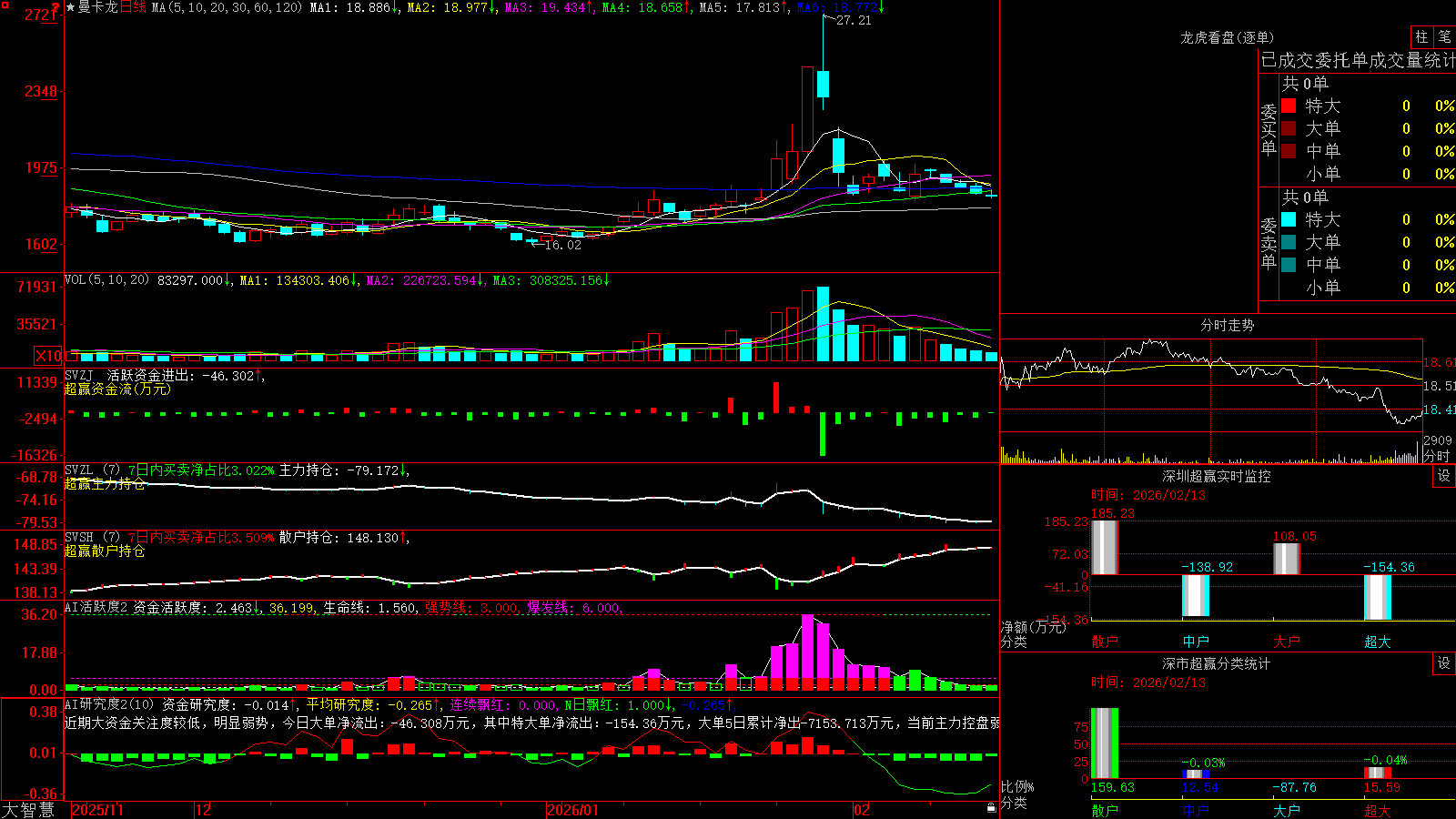Click the lock icon at chart bottom-right
The image size is (1456, 819).
click(991, 807)
